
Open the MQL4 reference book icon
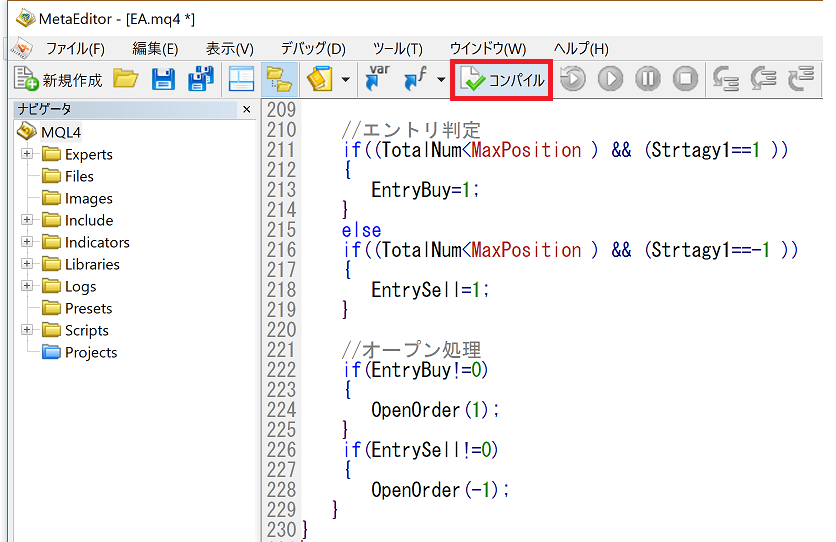(x=319, y=79)
